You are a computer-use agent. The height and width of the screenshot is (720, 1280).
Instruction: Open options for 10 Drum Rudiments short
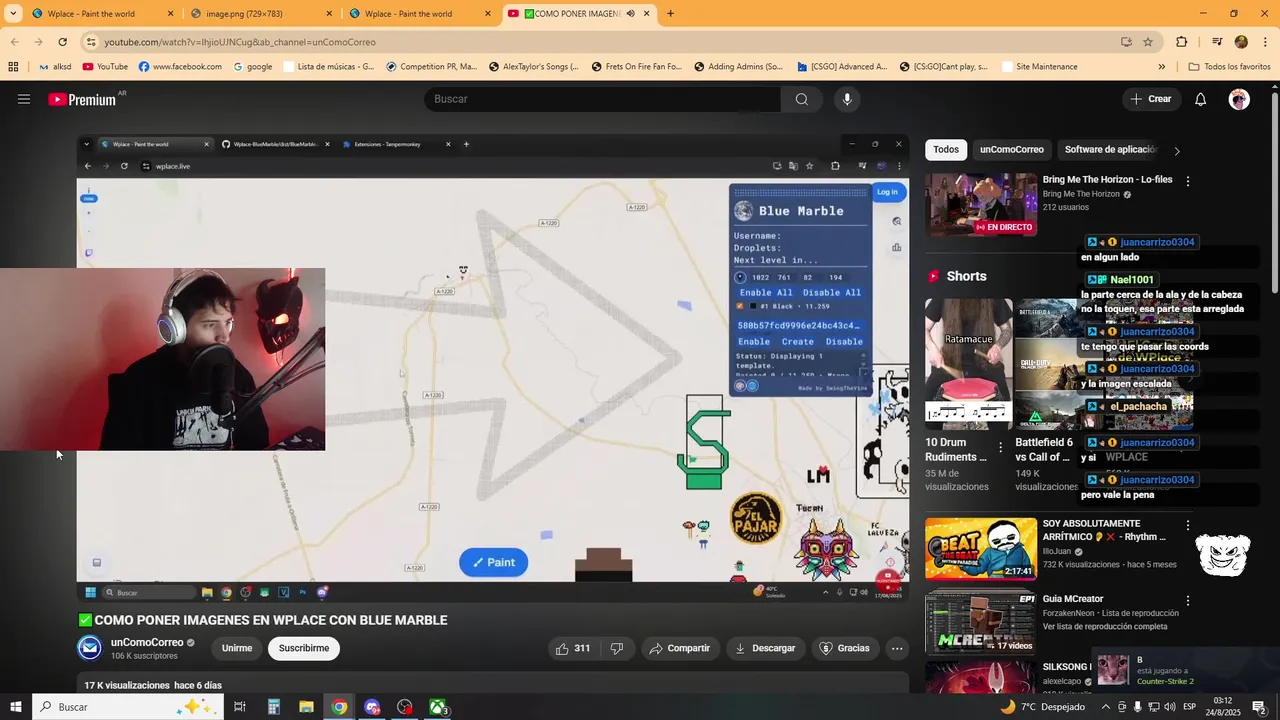pyautogui.click(x=1000, y=447)
